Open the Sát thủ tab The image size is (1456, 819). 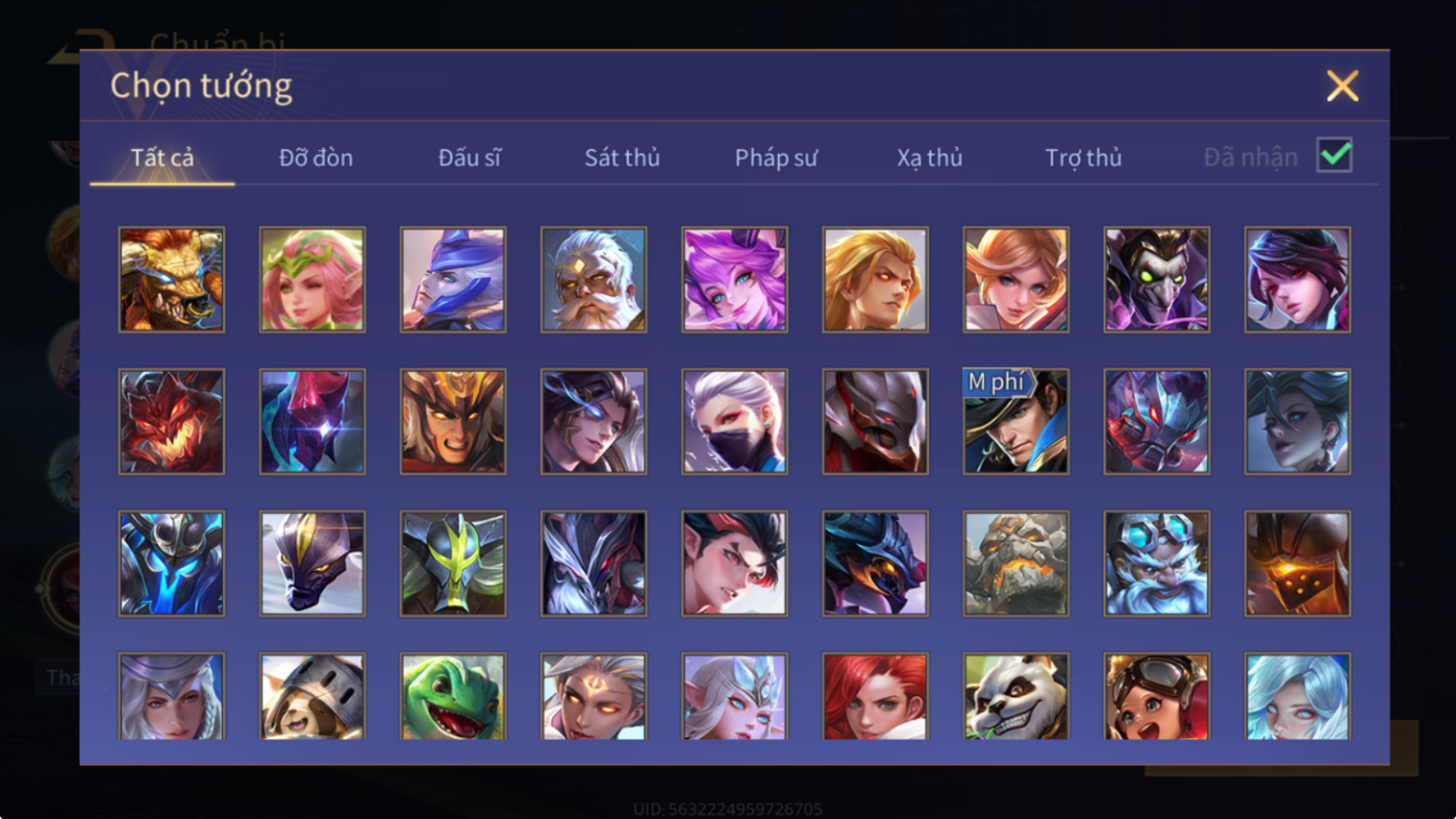click(x=622, y=158)
